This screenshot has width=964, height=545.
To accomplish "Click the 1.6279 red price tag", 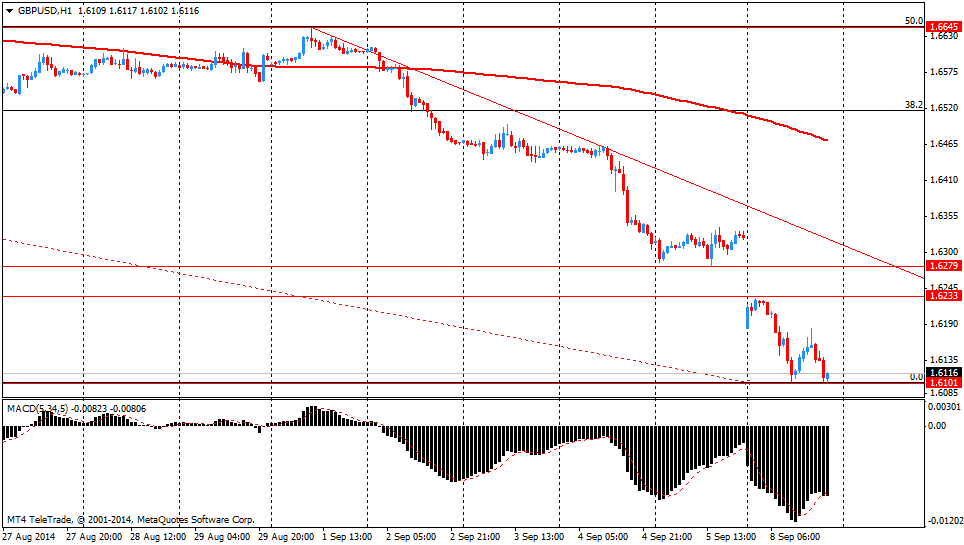I will tap(943, 266).
